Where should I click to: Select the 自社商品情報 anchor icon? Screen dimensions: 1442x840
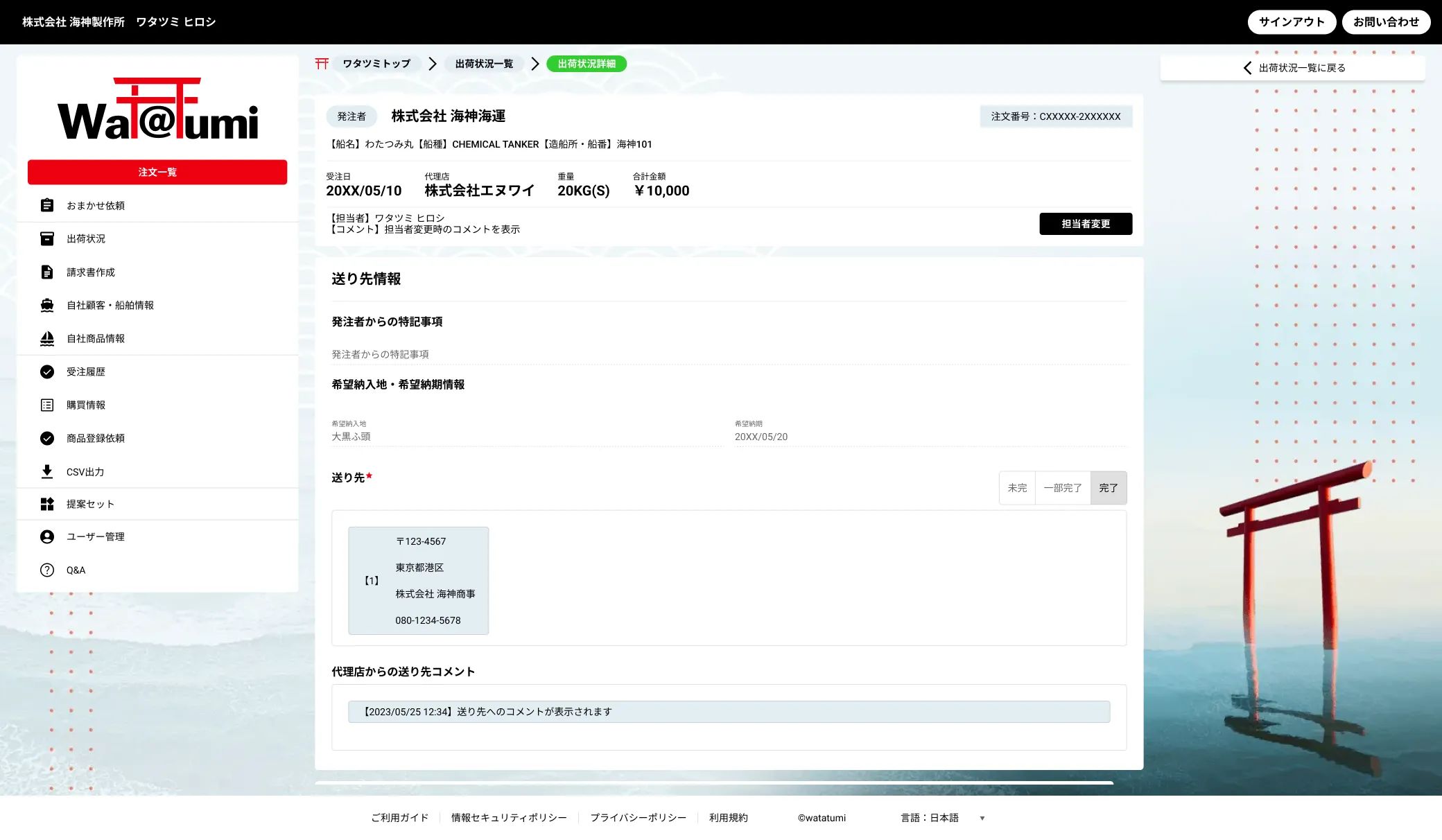(x=46, y=338)
